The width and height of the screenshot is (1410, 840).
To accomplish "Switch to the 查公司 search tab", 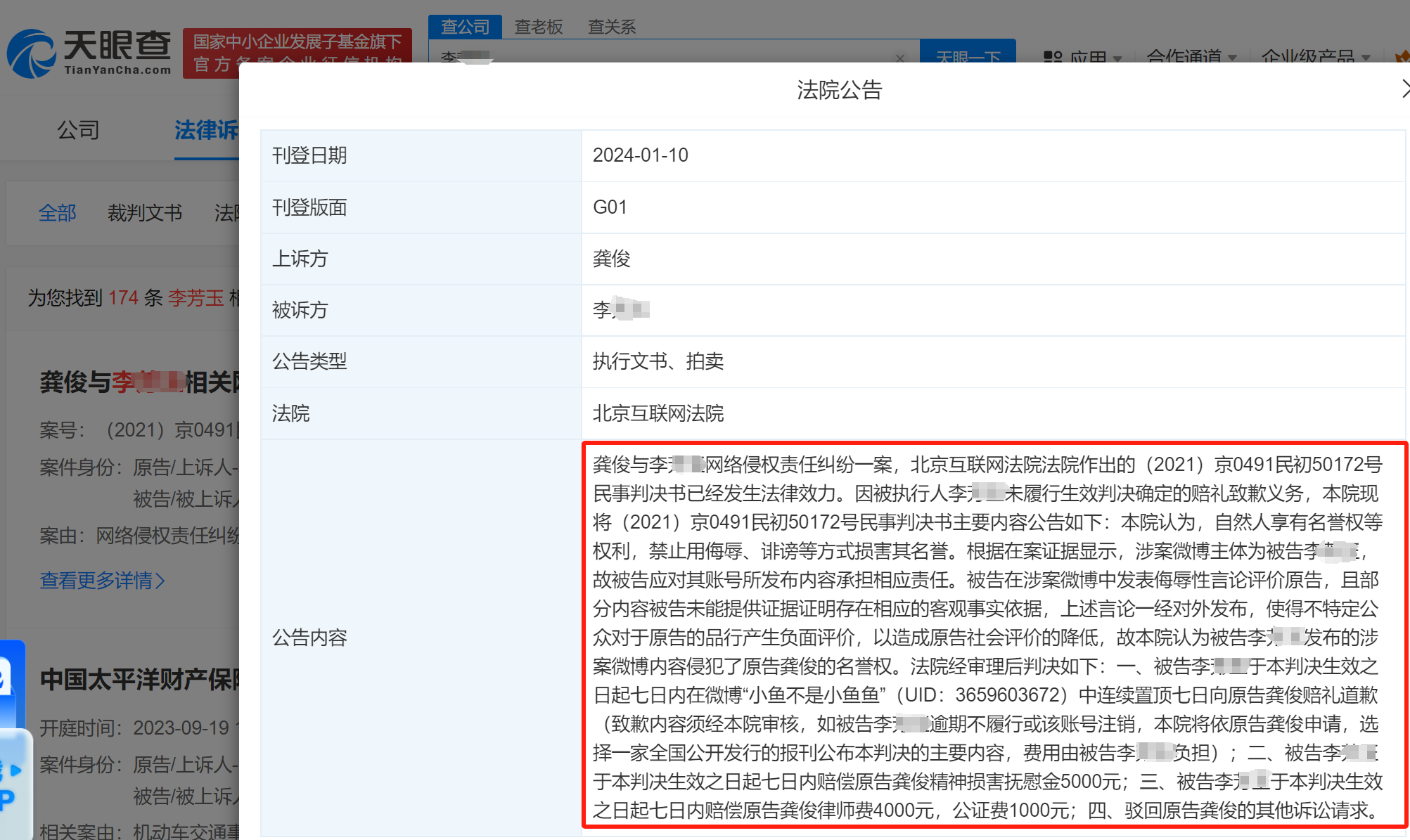I will (x=465, y=27).
